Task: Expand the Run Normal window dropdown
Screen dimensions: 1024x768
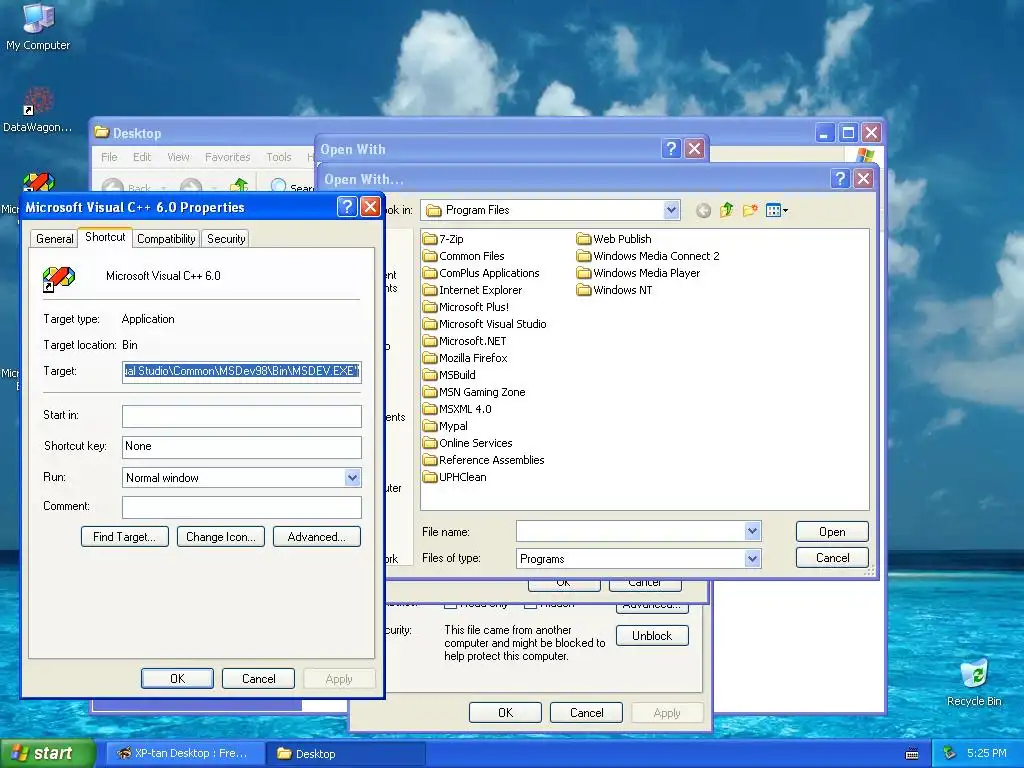Action: (353, 477)
